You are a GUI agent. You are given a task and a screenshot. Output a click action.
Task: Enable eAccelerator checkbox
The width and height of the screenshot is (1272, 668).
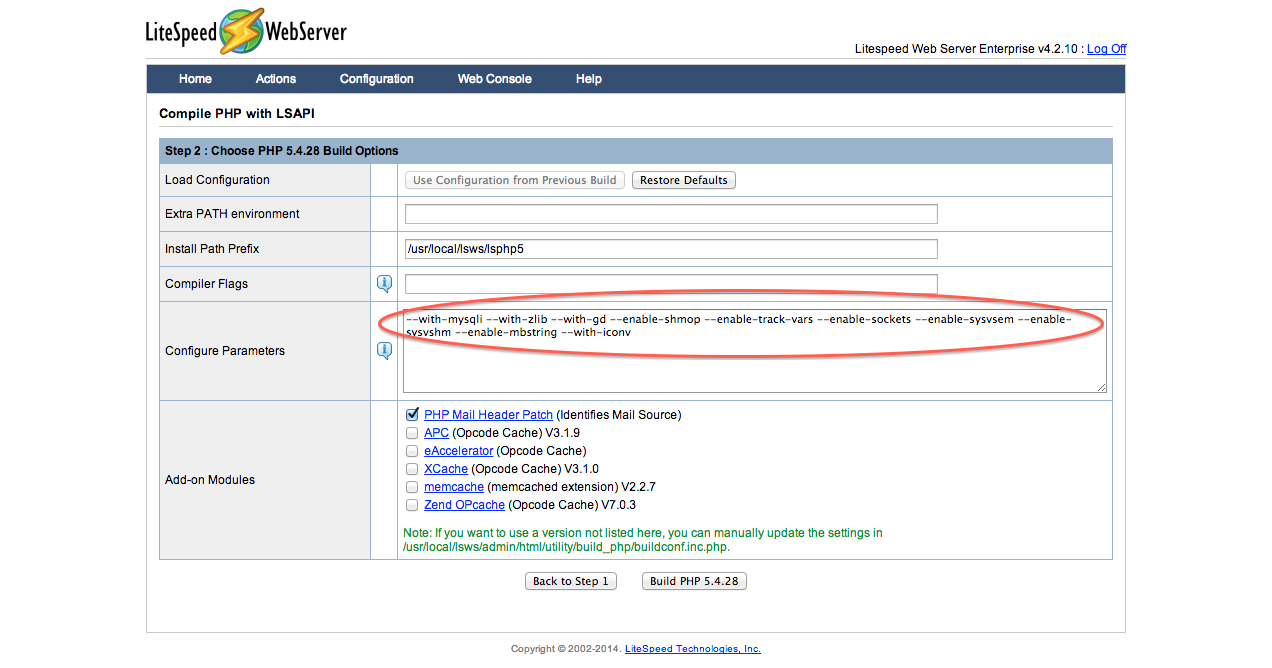coord(412,451)
